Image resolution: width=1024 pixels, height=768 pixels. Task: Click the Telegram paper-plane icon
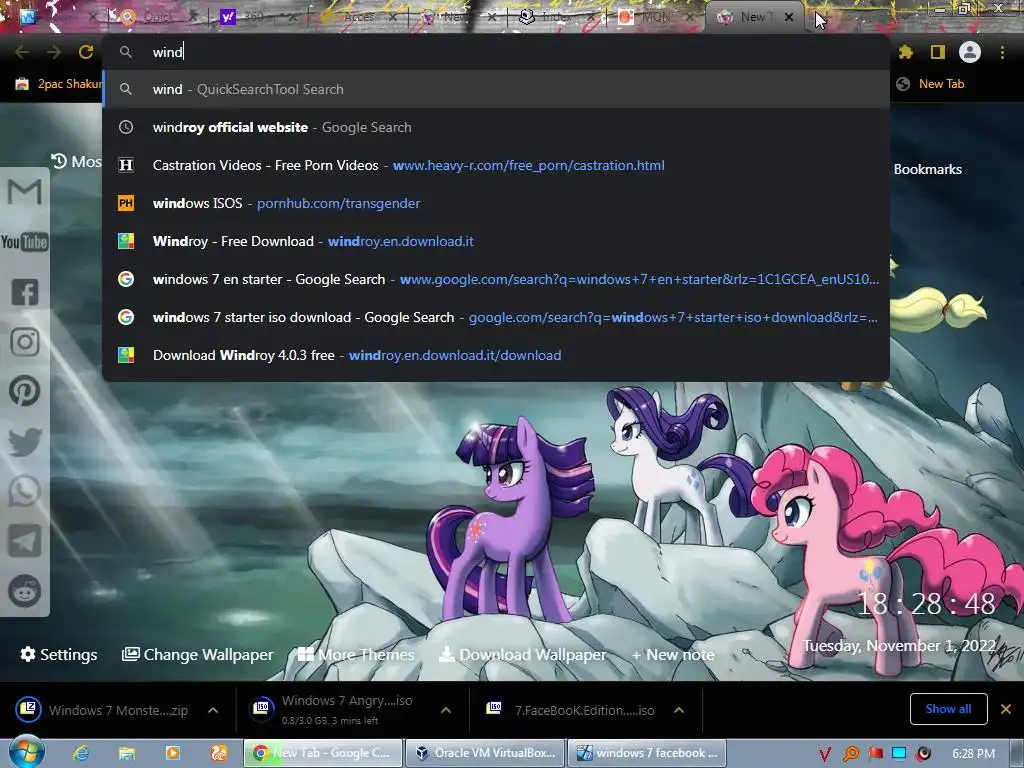[25, 541]
